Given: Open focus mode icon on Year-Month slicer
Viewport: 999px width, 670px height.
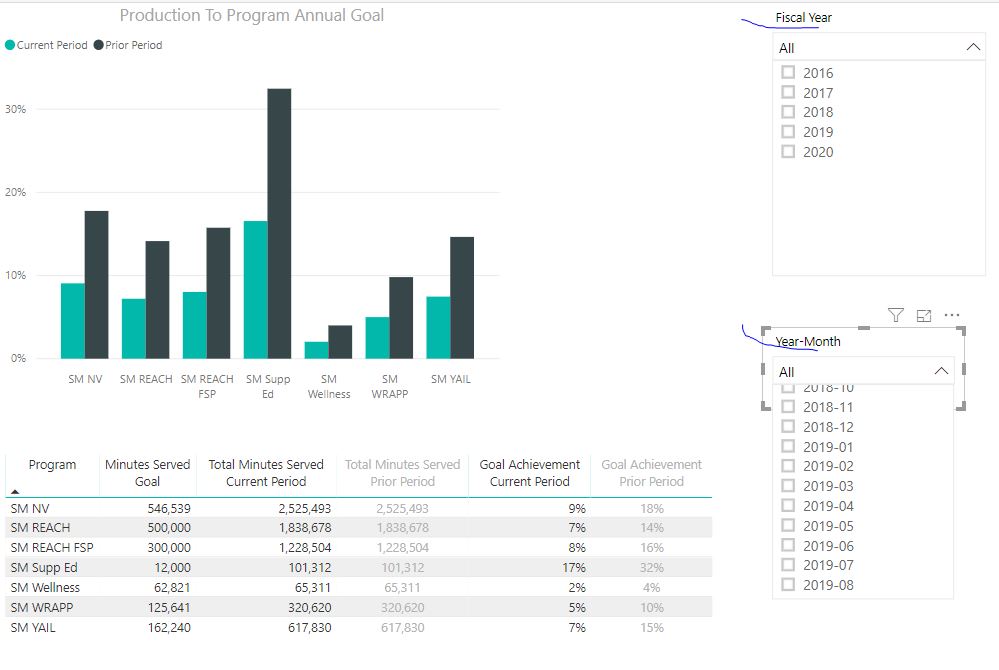Looking at the screenshot, I should click(924, 315).
